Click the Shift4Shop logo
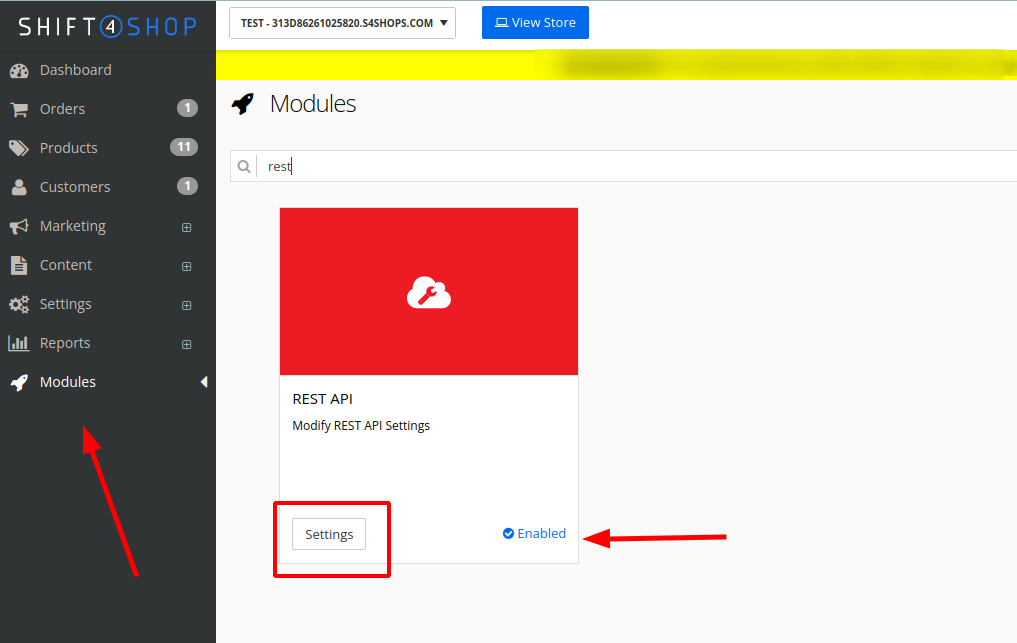The image size is (1017, 643). [108, 26]
